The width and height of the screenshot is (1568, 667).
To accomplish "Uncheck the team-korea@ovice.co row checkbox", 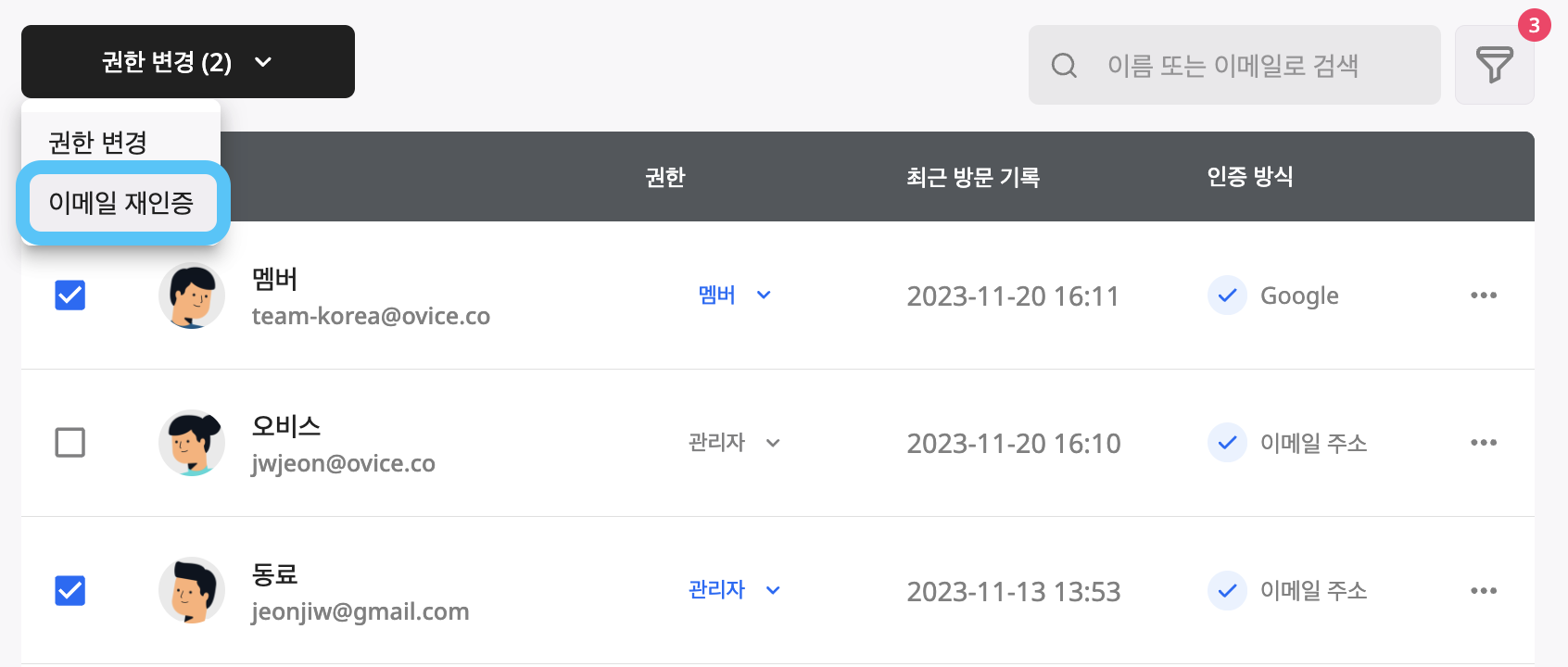I will pos(70,296).
